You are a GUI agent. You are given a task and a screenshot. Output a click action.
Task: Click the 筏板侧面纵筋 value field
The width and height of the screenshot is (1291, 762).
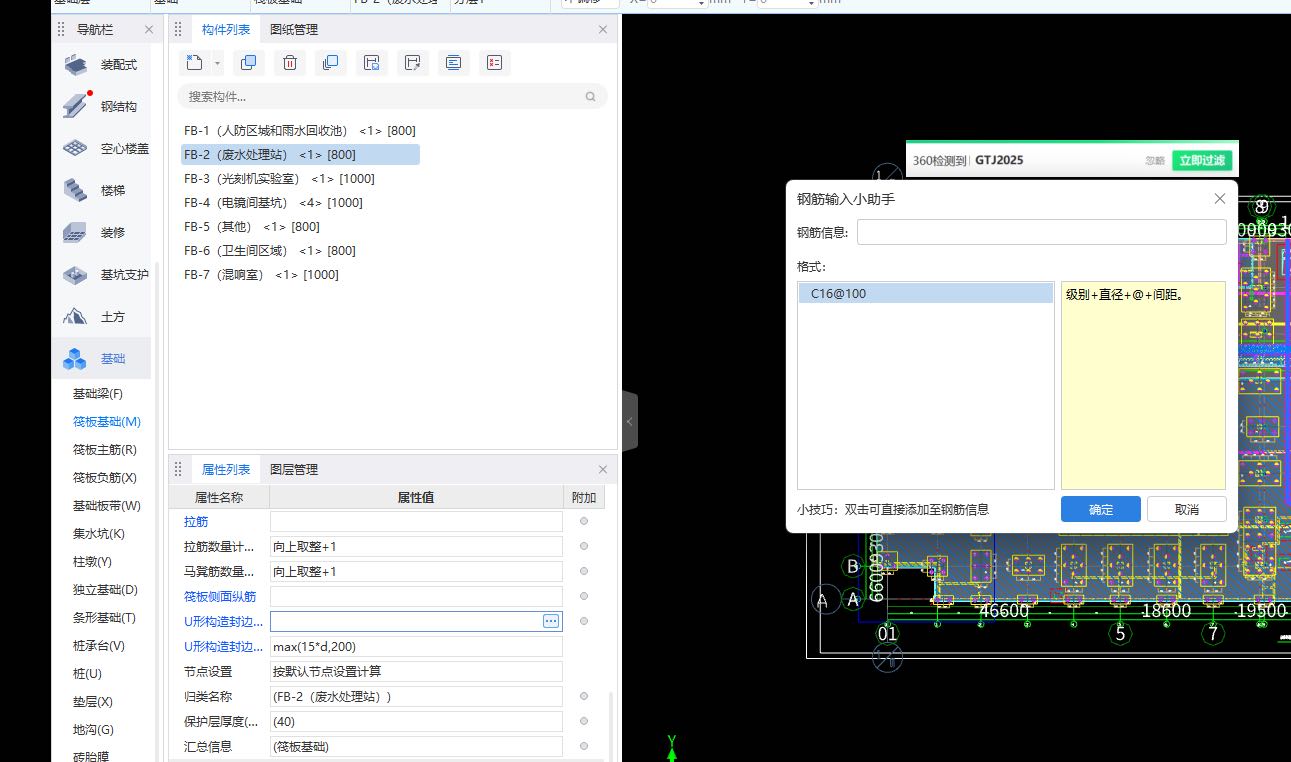tap(416, 596)
